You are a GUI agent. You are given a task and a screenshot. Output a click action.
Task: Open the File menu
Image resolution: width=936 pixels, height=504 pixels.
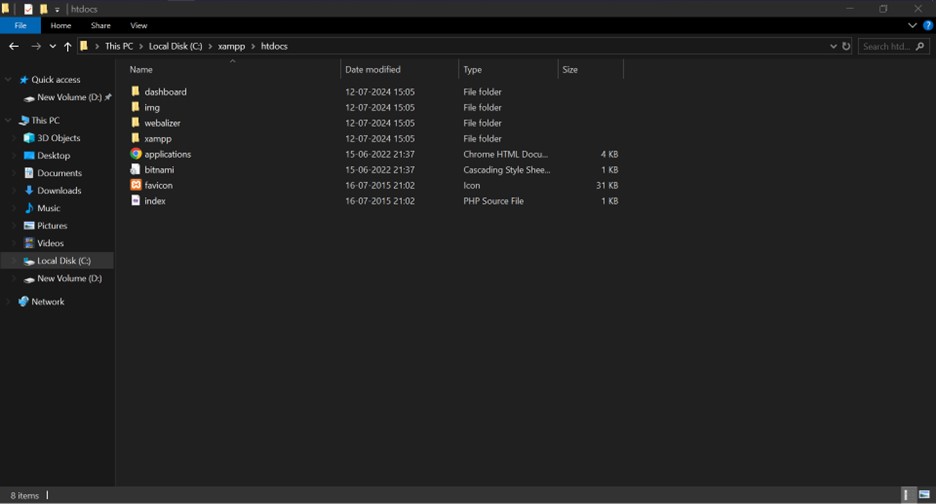click(20, 26)
